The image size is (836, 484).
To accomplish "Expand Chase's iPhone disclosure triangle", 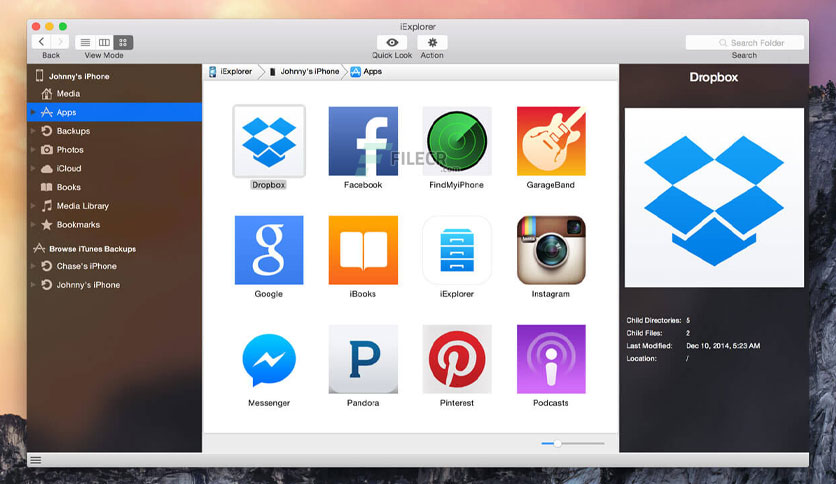I will coord(33,266).
